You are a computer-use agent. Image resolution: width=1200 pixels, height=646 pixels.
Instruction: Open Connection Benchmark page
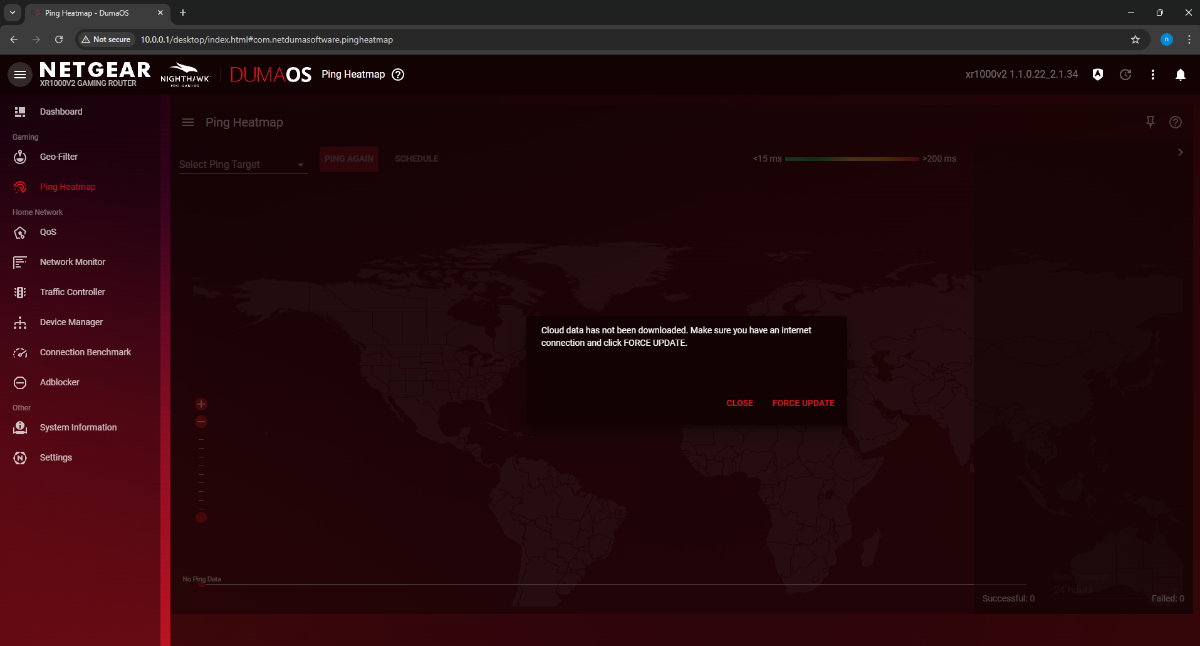85,352
